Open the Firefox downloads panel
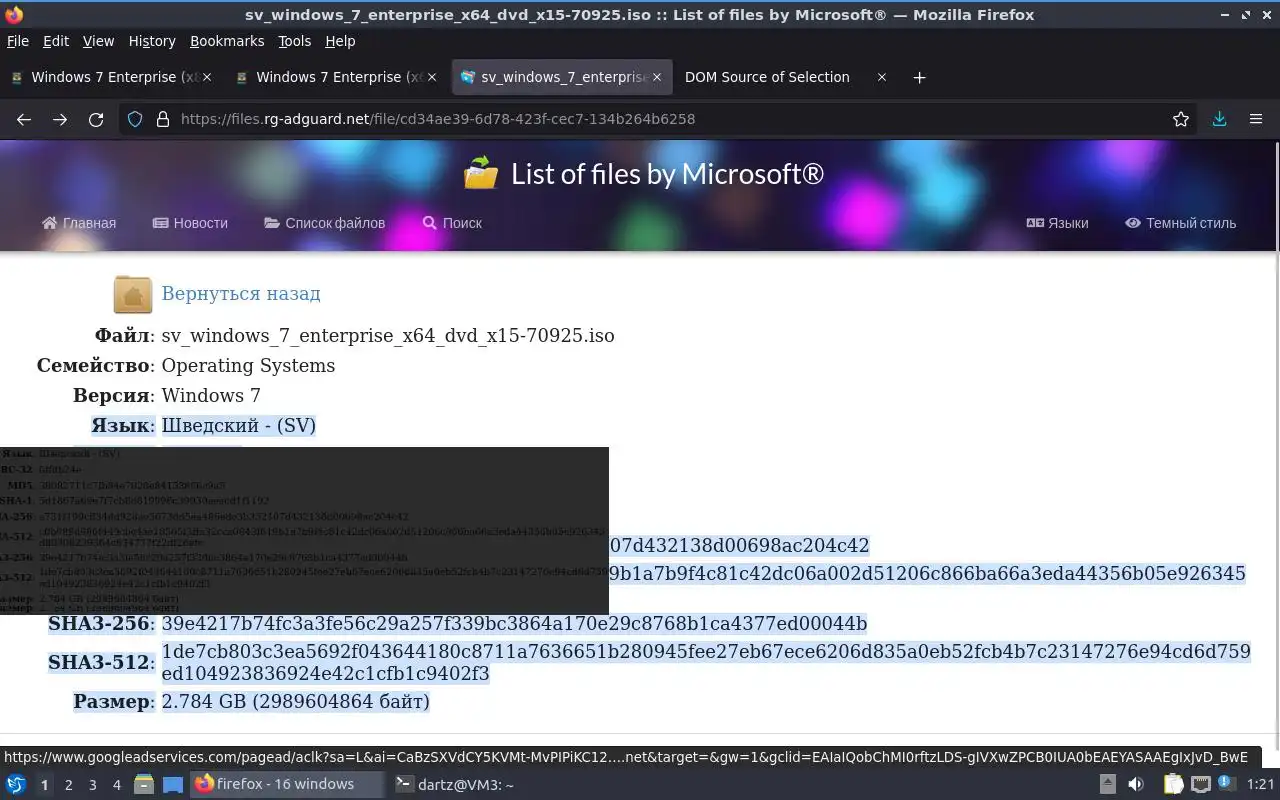The image size is (1280, 800). [x=1219, y=119]
